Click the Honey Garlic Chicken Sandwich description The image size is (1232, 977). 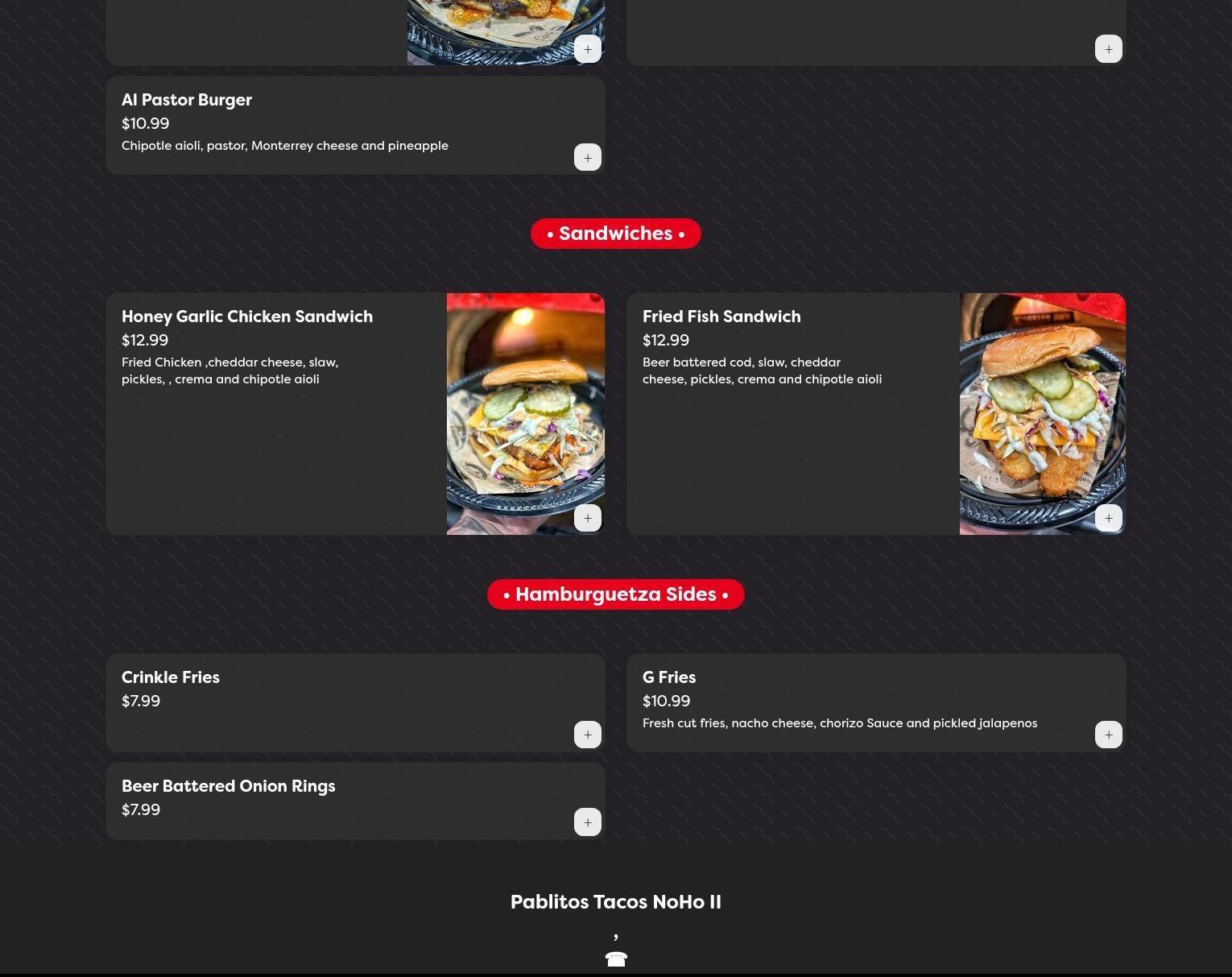tap(230, 371)
